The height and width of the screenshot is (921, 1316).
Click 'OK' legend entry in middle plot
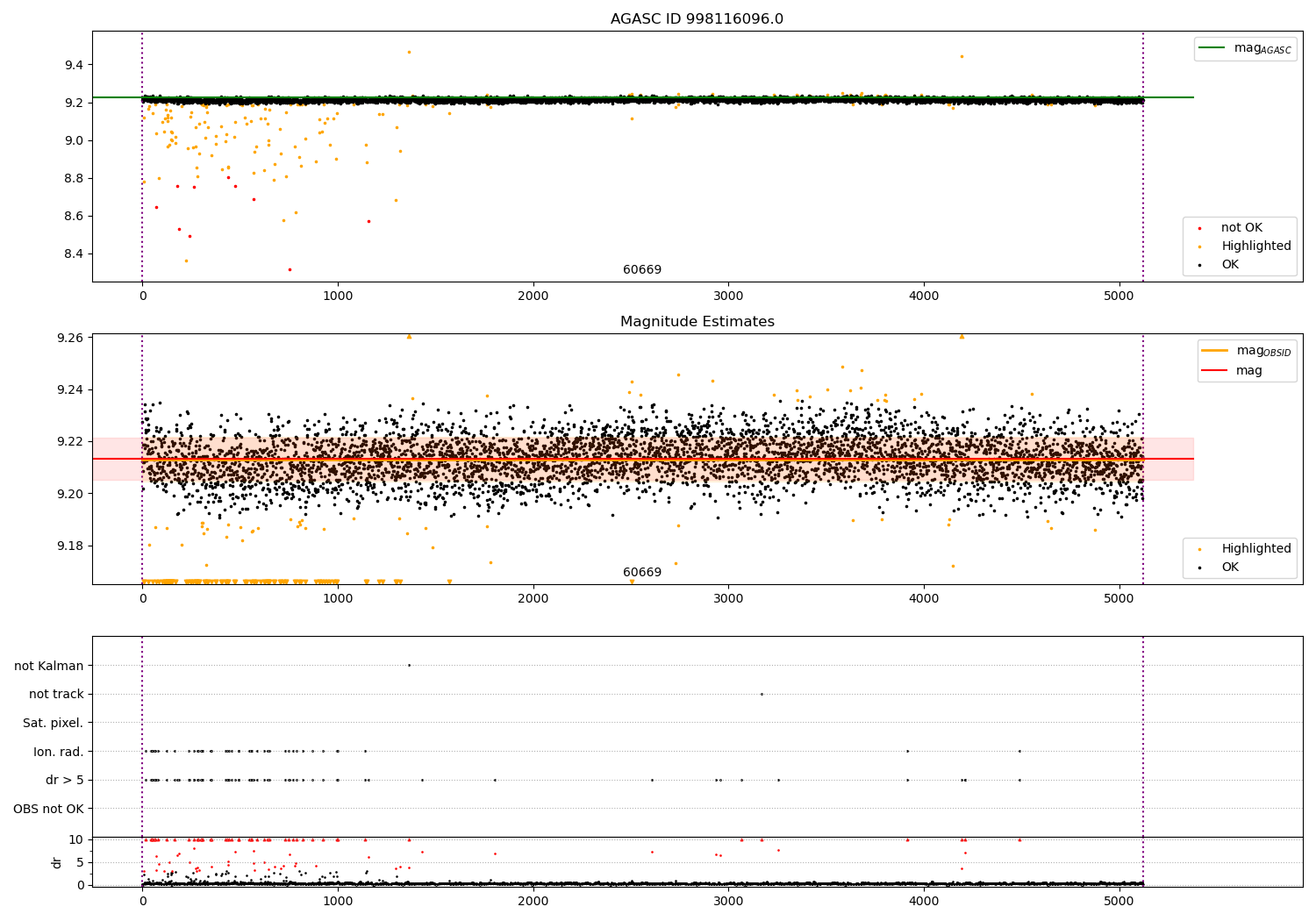point(1230,568)
